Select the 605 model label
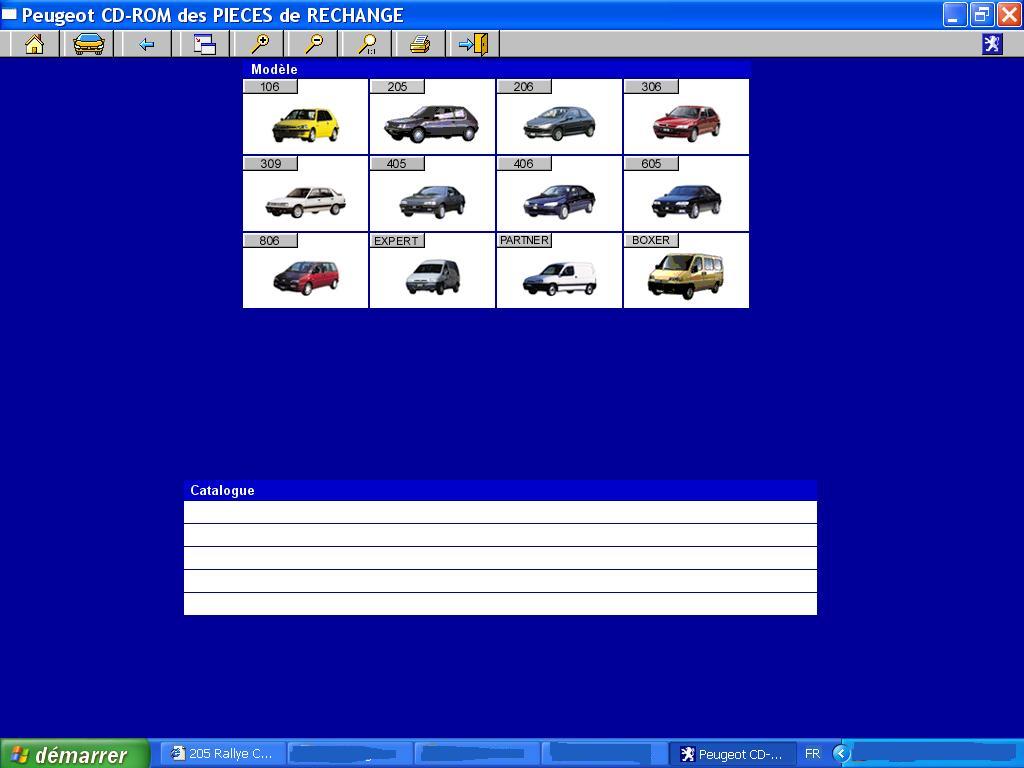The image size is (1024, 768). [x=651, y=163]
